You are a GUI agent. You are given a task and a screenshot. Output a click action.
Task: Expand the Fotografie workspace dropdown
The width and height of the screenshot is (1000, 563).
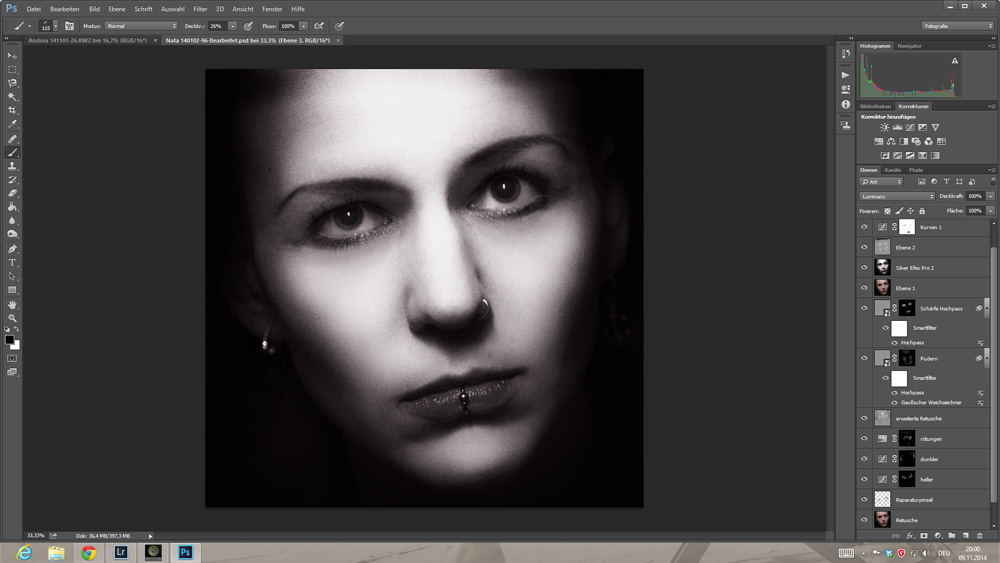pyautogui.click(x=957, y=26)
